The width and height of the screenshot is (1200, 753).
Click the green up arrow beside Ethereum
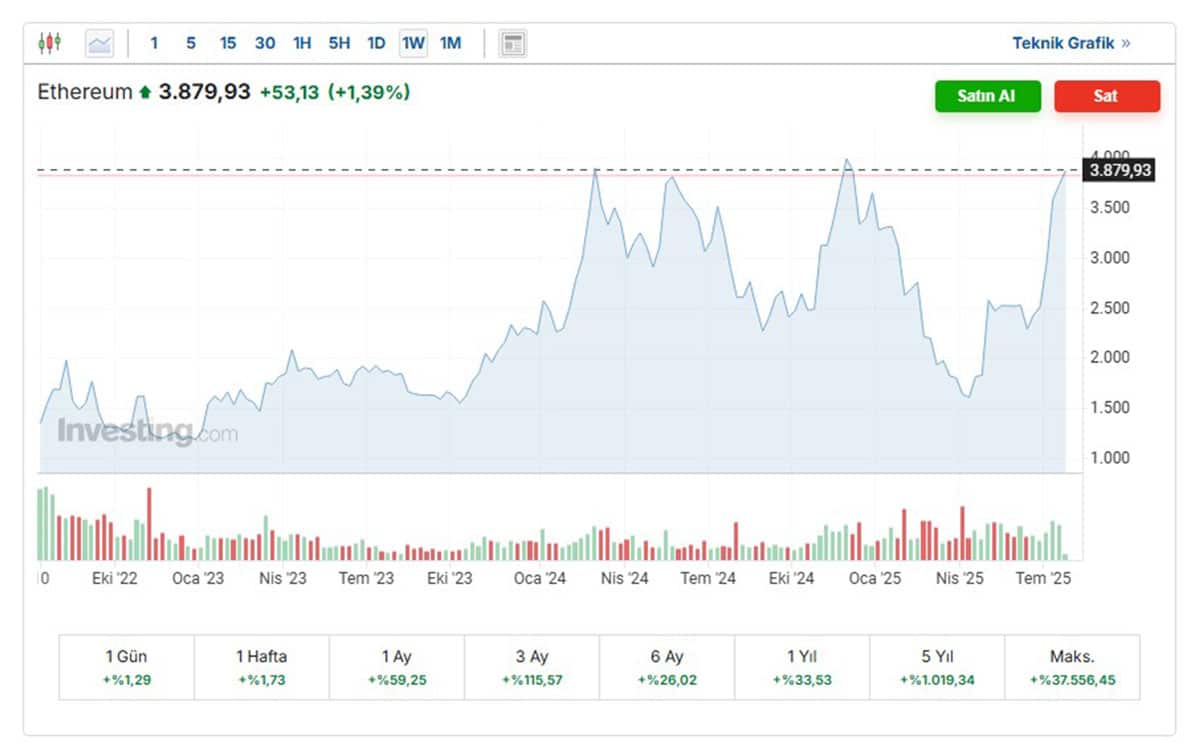tap(145, 93)
